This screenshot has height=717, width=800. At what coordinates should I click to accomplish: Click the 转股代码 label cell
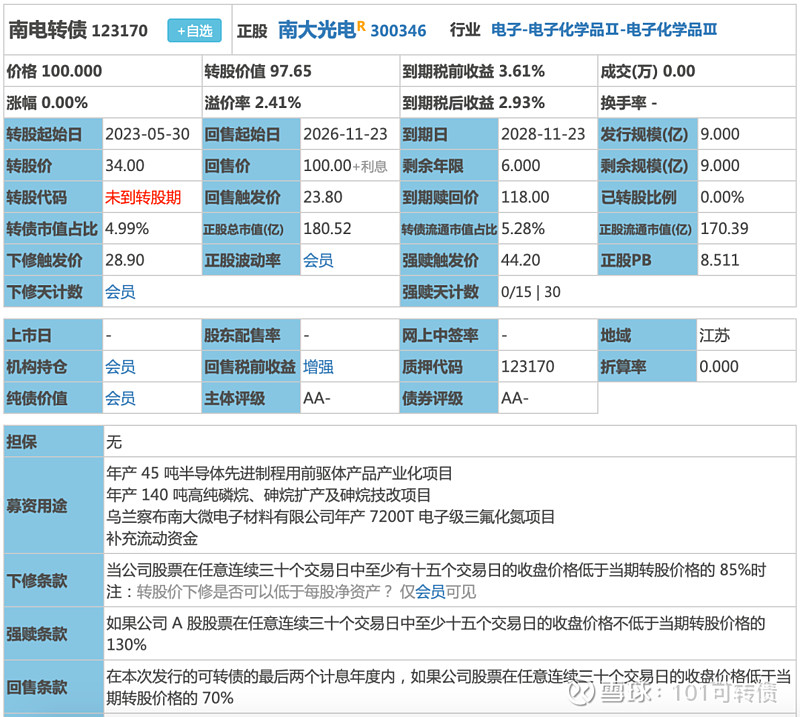(54, 197)
